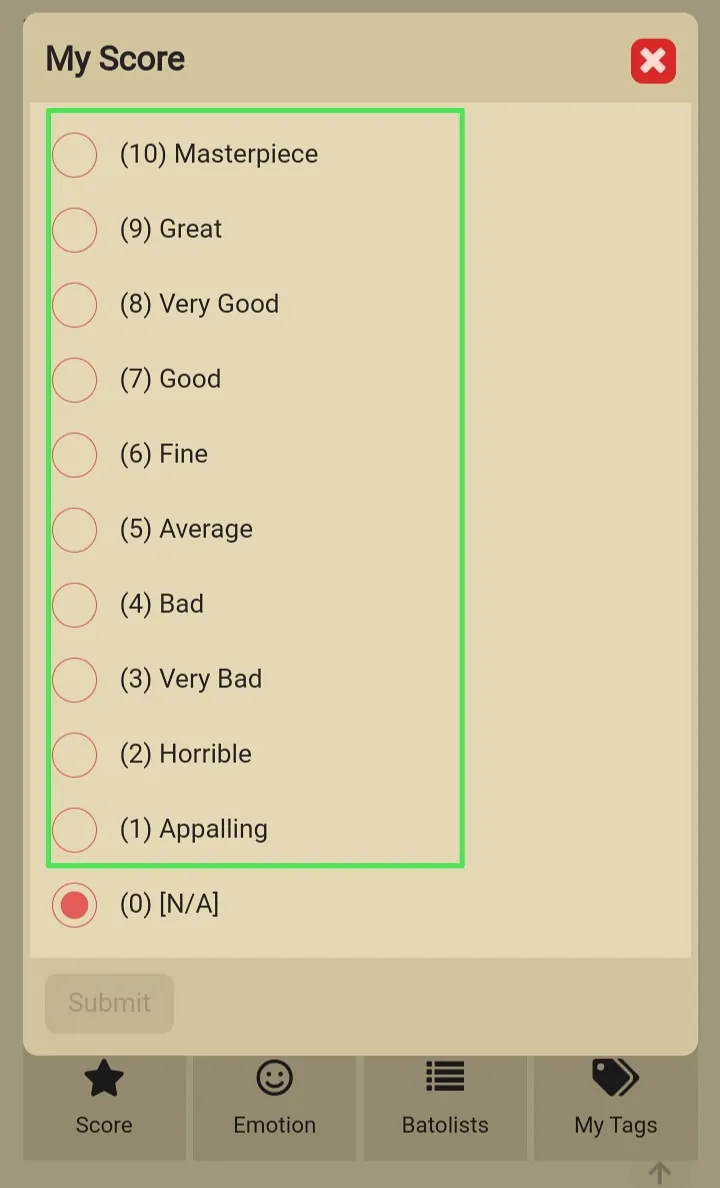Click the Submit button
720x1188 pixels.
coord(109,1003)
